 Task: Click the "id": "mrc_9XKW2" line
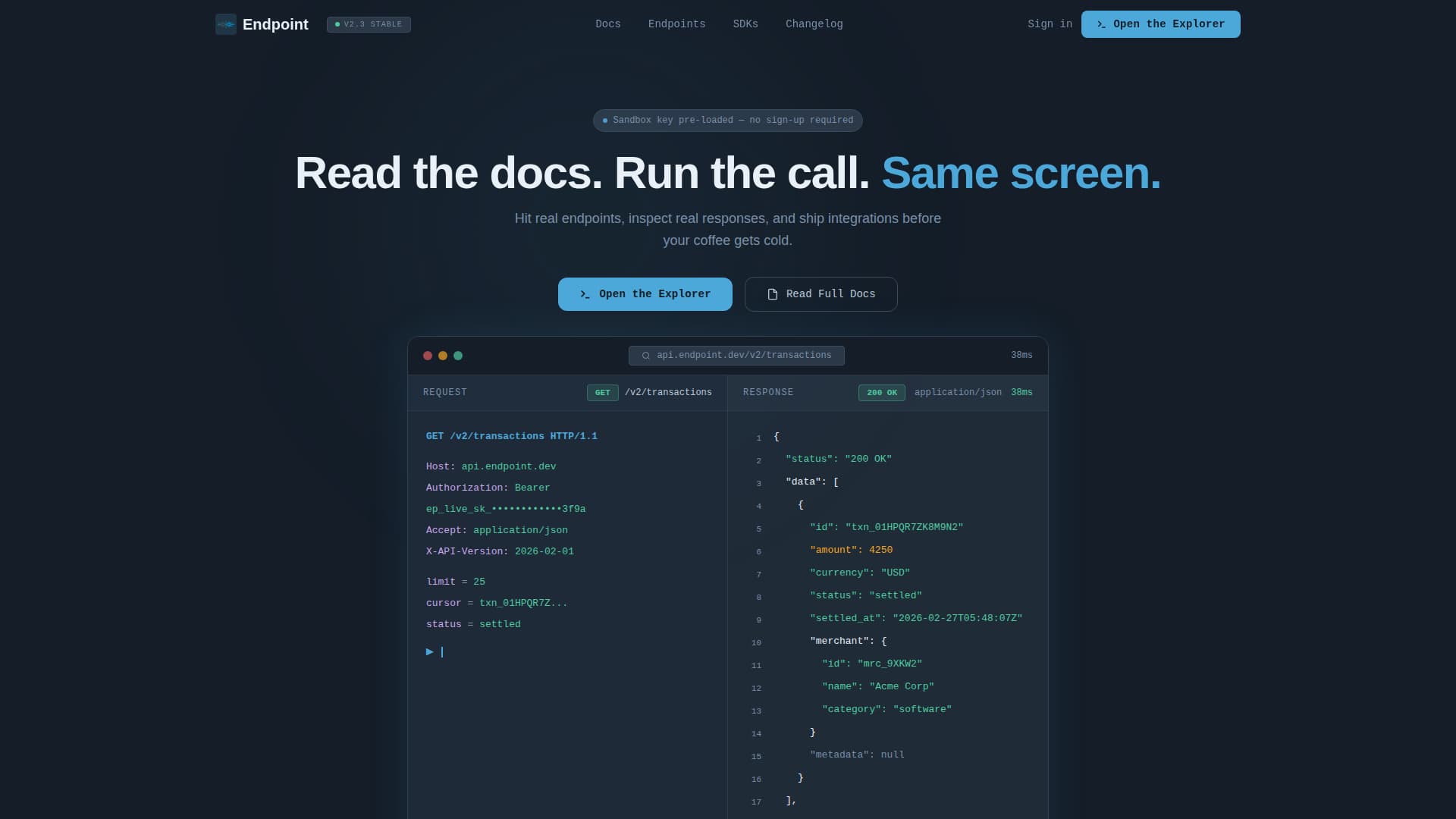pos(872,664)
